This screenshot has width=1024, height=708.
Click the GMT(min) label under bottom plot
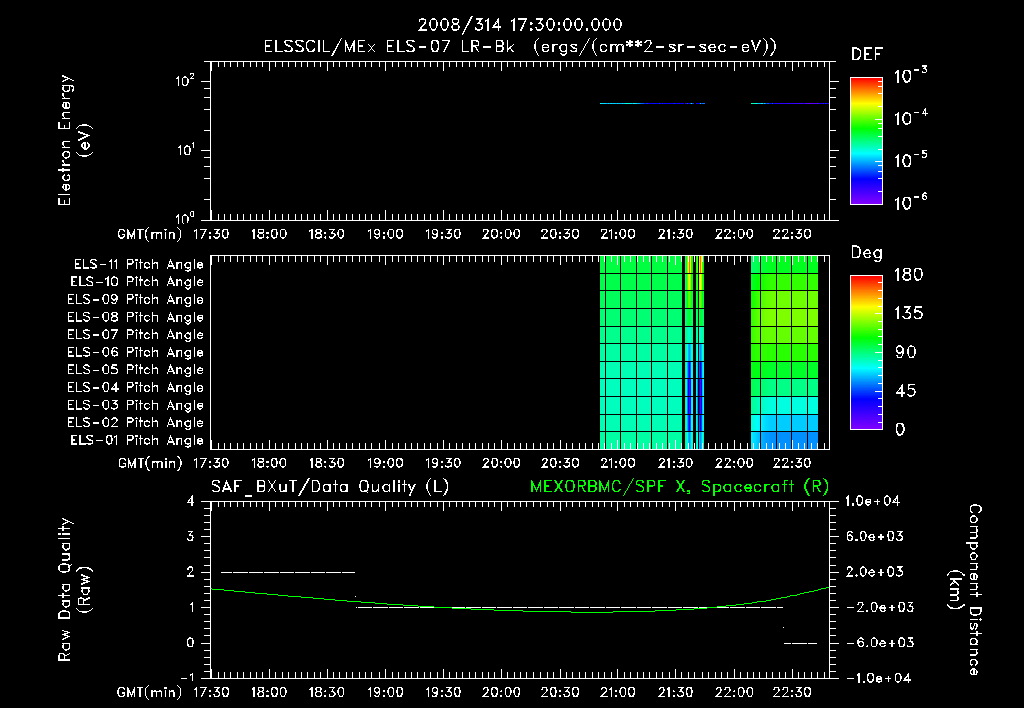[x=150, y=692]
